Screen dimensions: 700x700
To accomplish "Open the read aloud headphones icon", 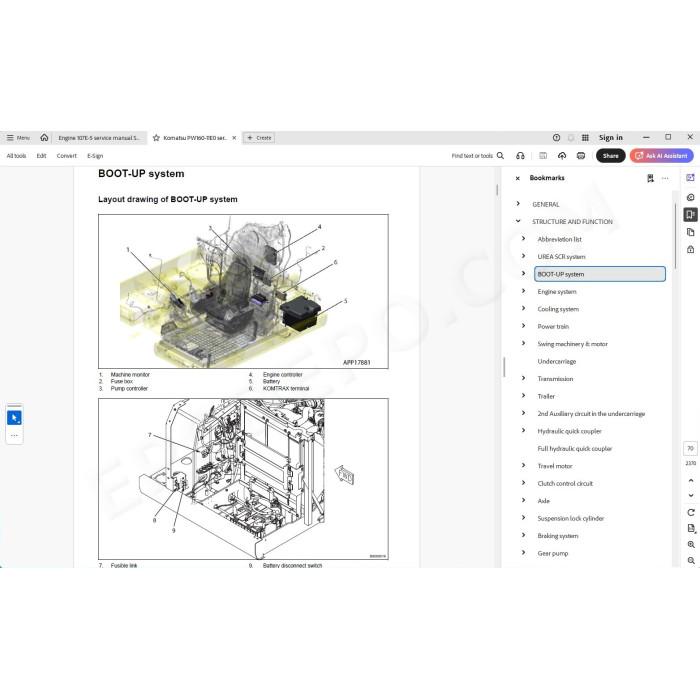I will 520,155.
